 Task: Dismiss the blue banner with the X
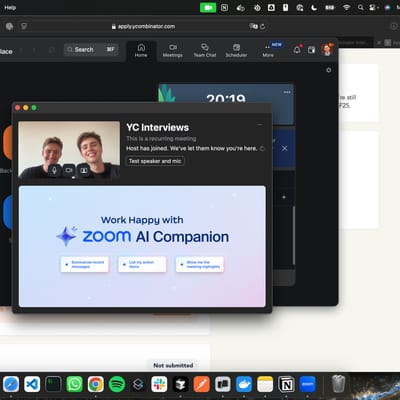tap(284, 148)
